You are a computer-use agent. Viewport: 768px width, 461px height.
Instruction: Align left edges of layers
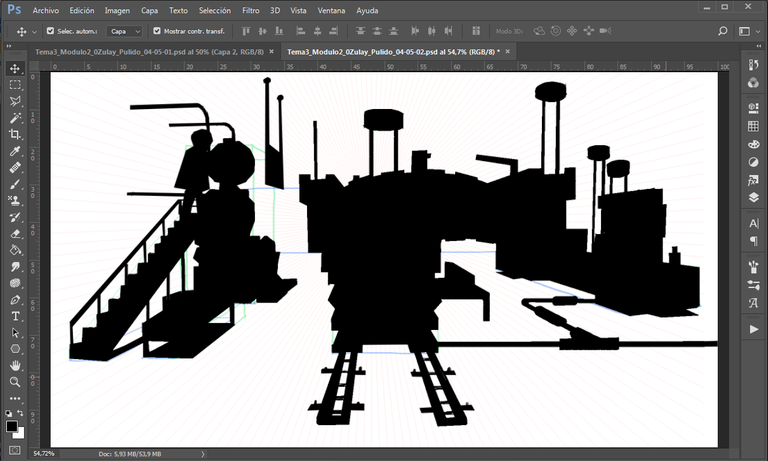tap(301, 31)
